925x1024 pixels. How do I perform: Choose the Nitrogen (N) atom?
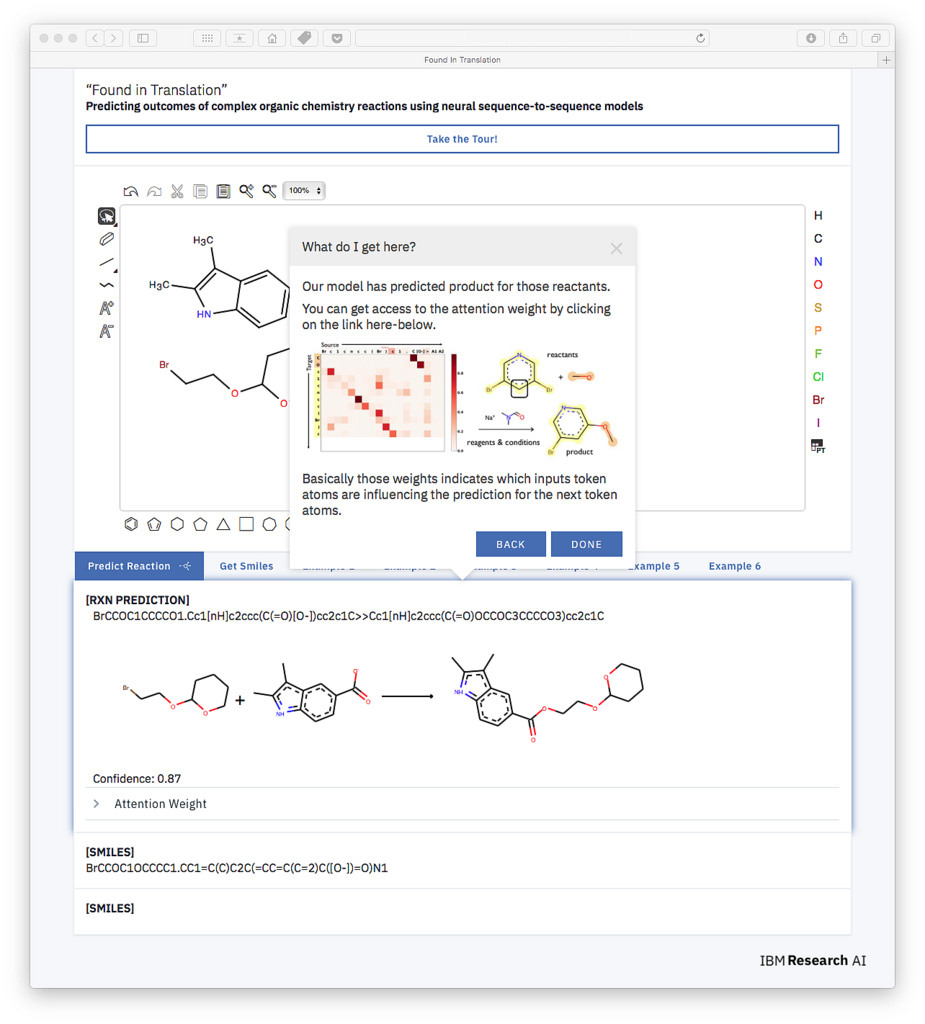click(818, 262)
